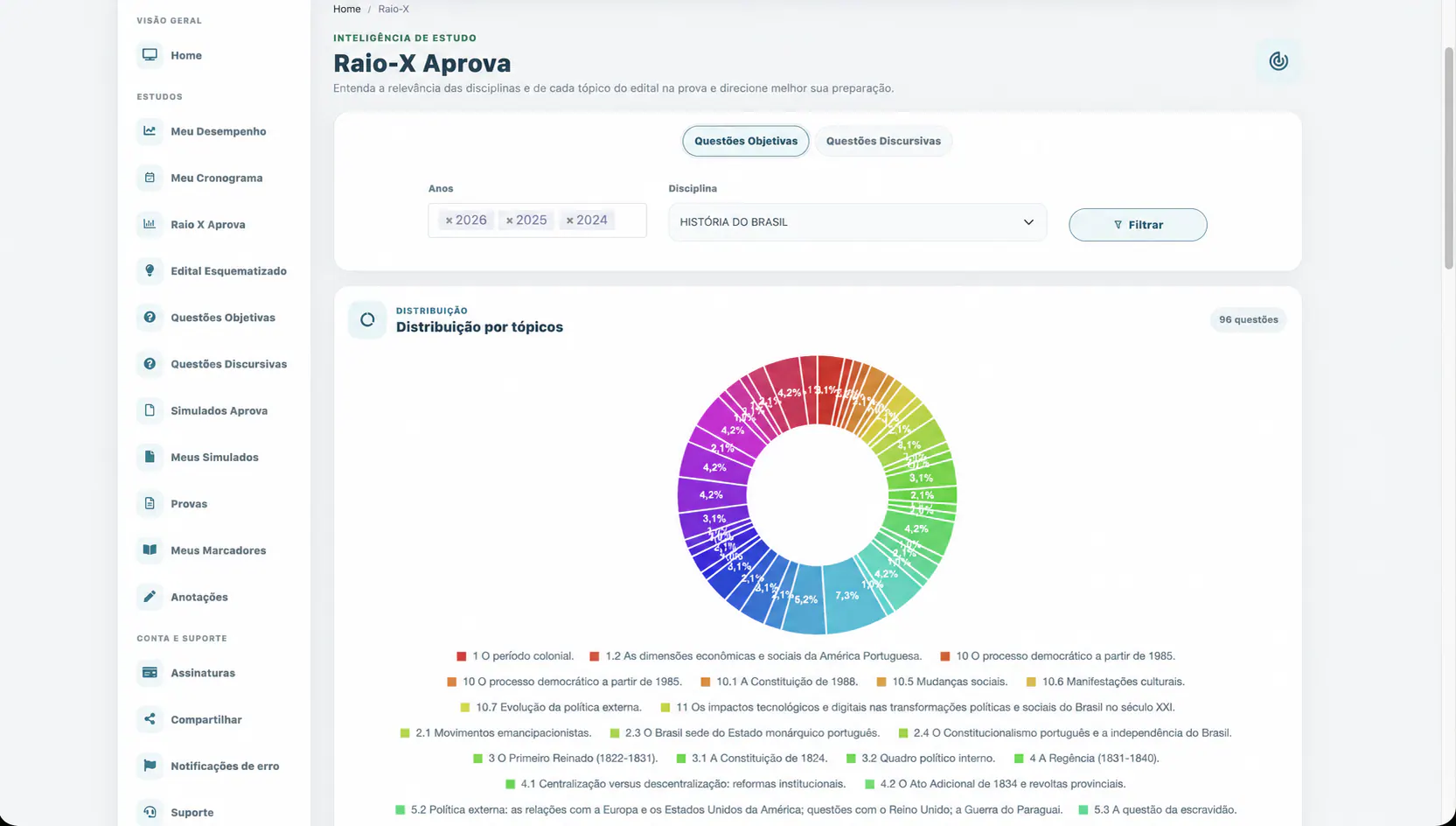Toggle legend item 4 A Regência (1831-1840)
The width and height of the screenshot is (1456, 826).
[x=1086, y=759]
